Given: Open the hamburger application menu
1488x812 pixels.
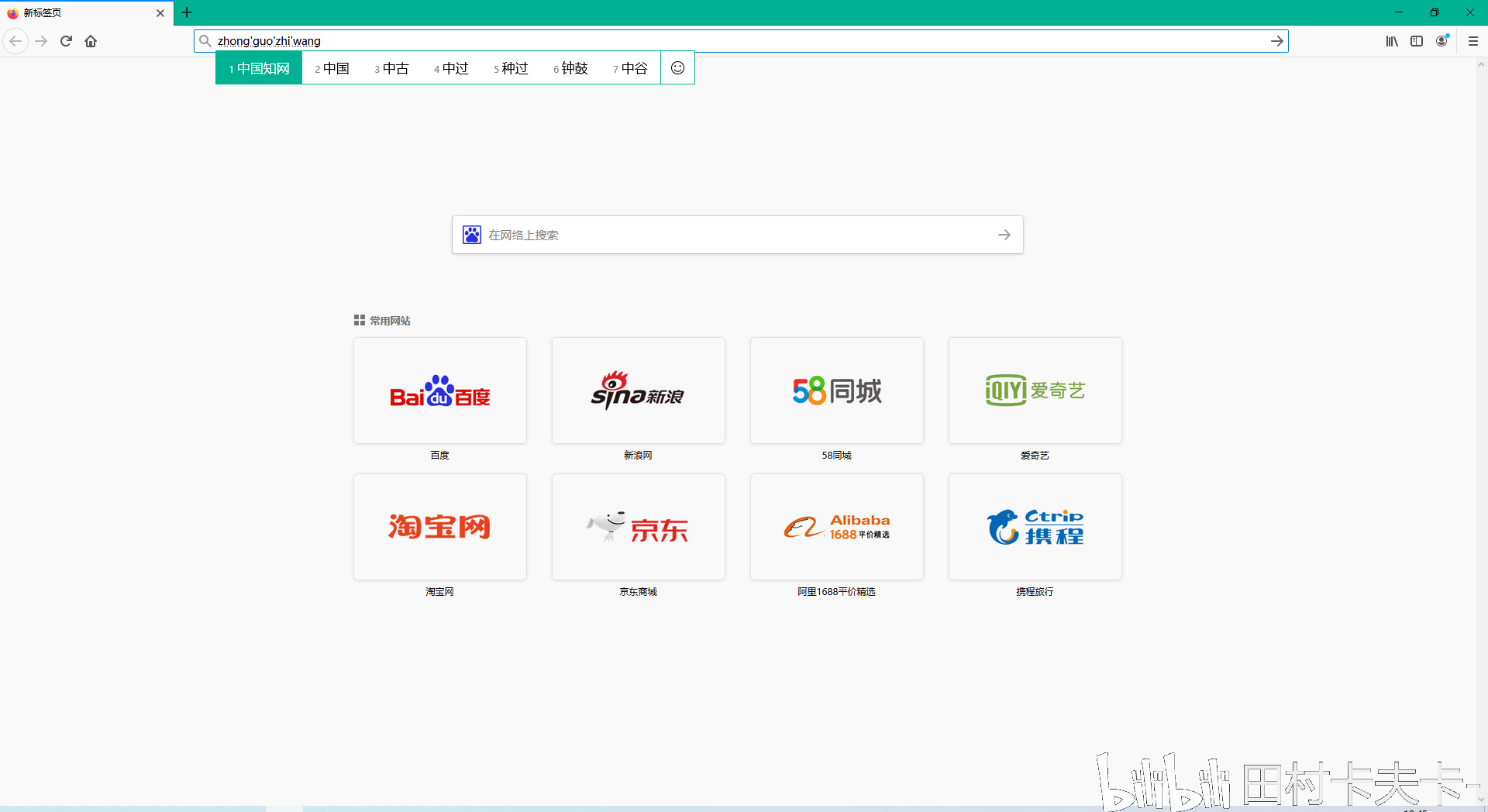Looking at the screenshot, I should click(1472, 41).
